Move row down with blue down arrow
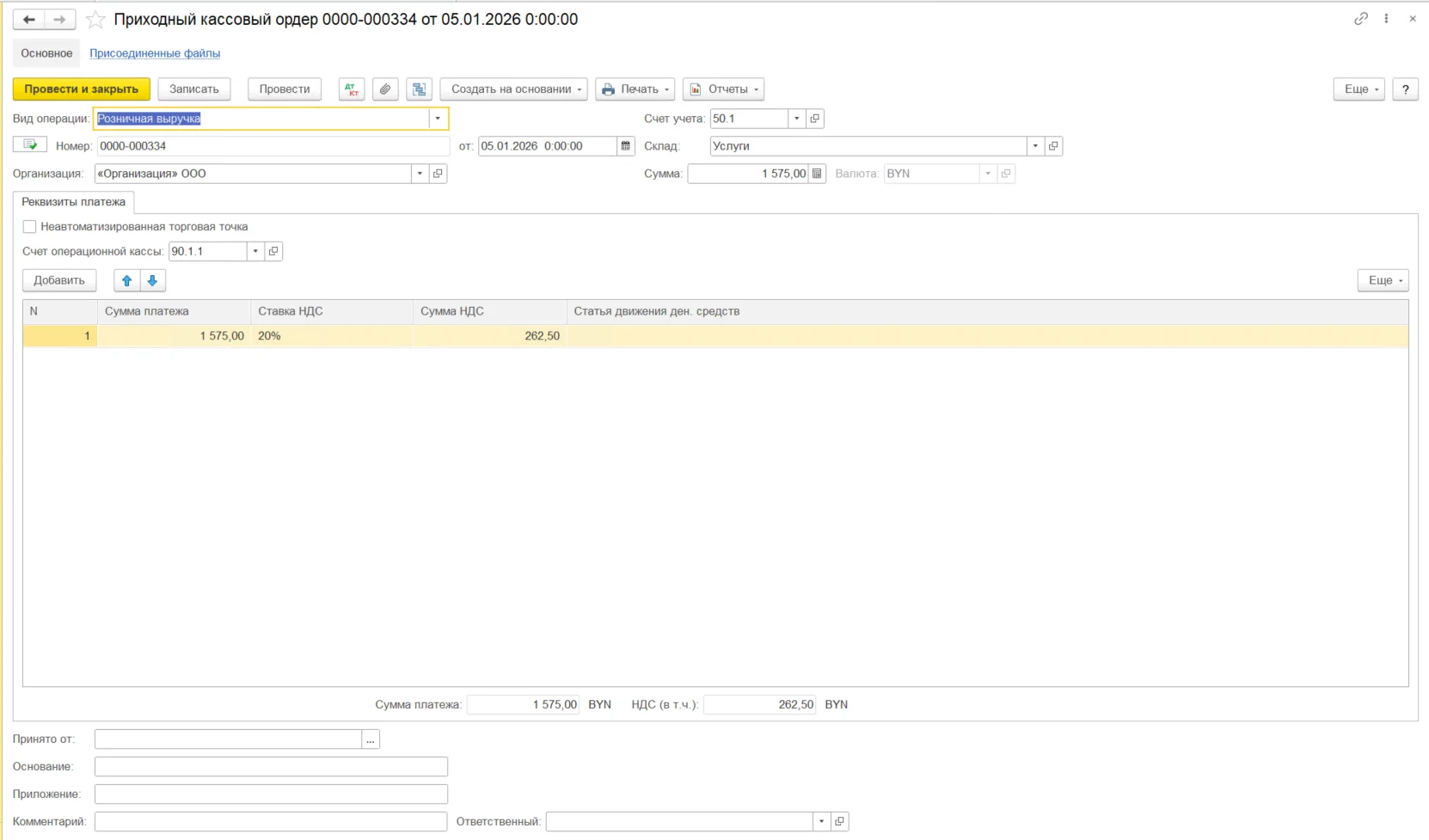The height and width of the screenshot is (840, 1429). pyautogui.click(x=152, y=280)
